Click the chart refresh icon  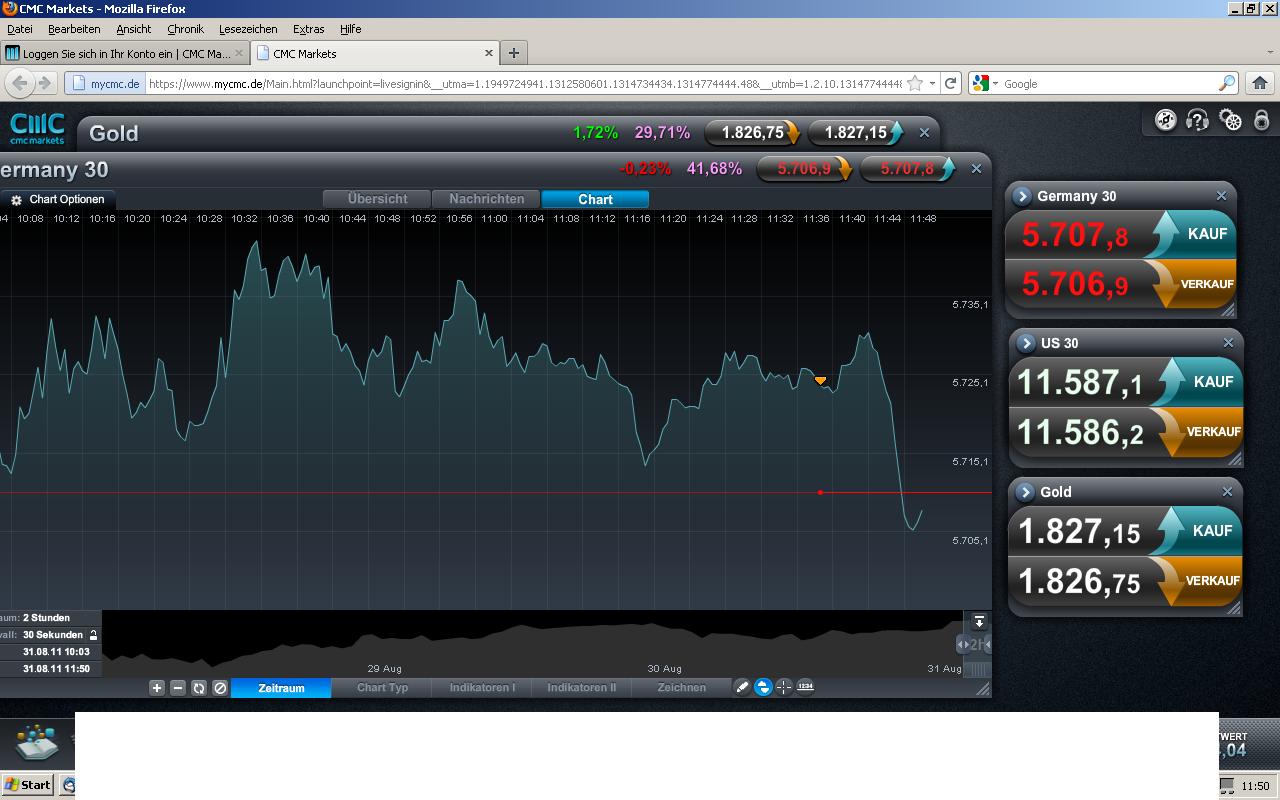199,687
